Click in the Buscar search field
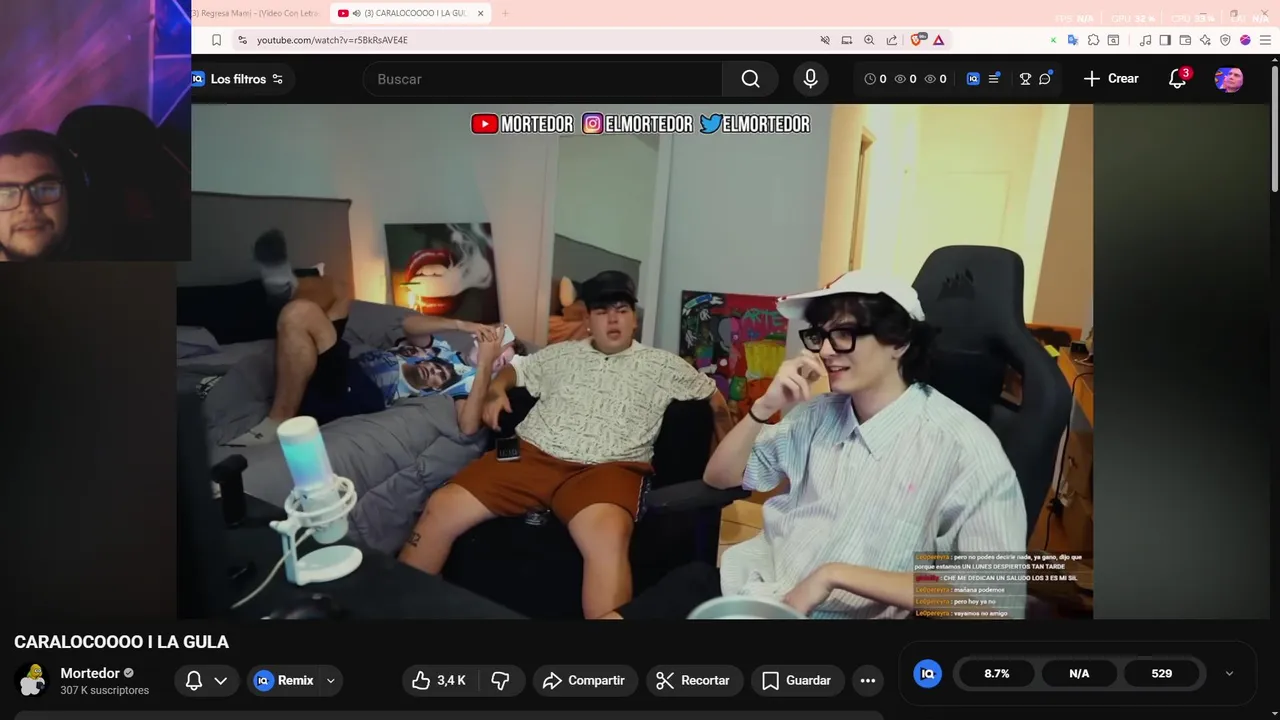This screenshot has height=720, width=1280. point(543,79)
